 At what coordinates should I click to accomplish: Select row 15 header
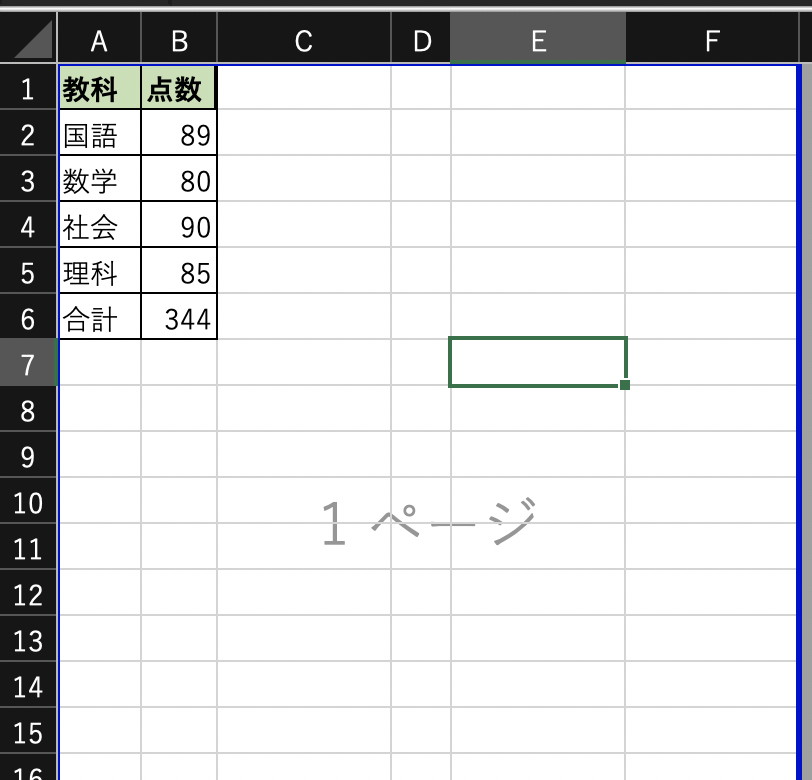click(28, 731)
